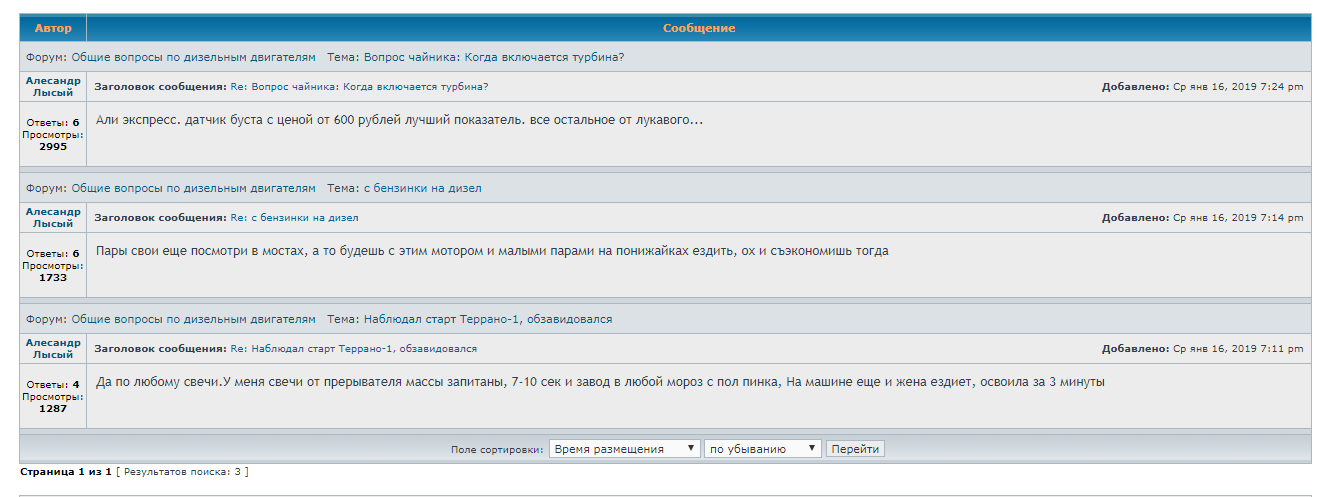Click the "Страница 1 из 1" page indicator
The image size is (1317, 497).
[66, 471]
